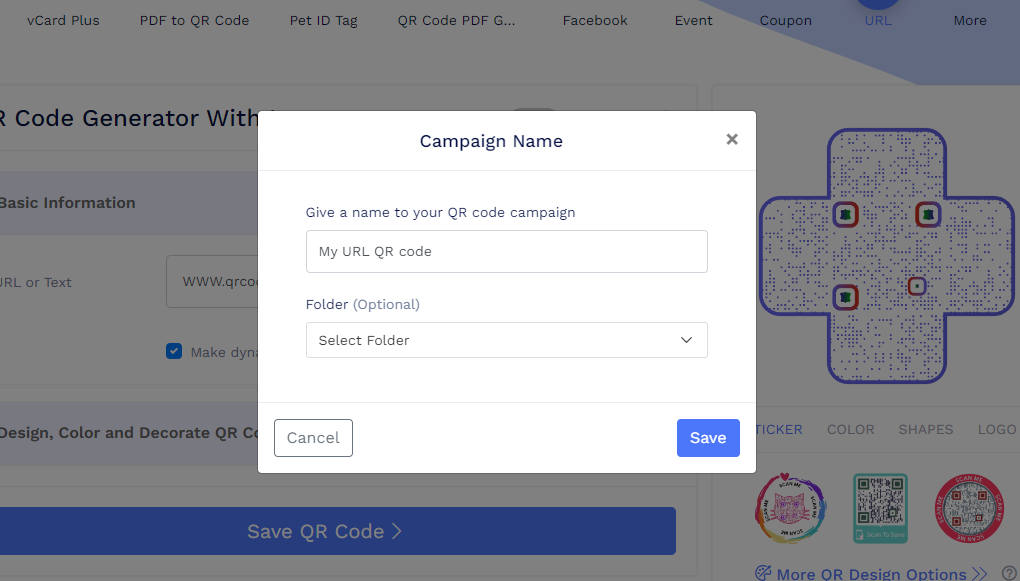Cancel the Campaign Name dialog

pos(313,438)
